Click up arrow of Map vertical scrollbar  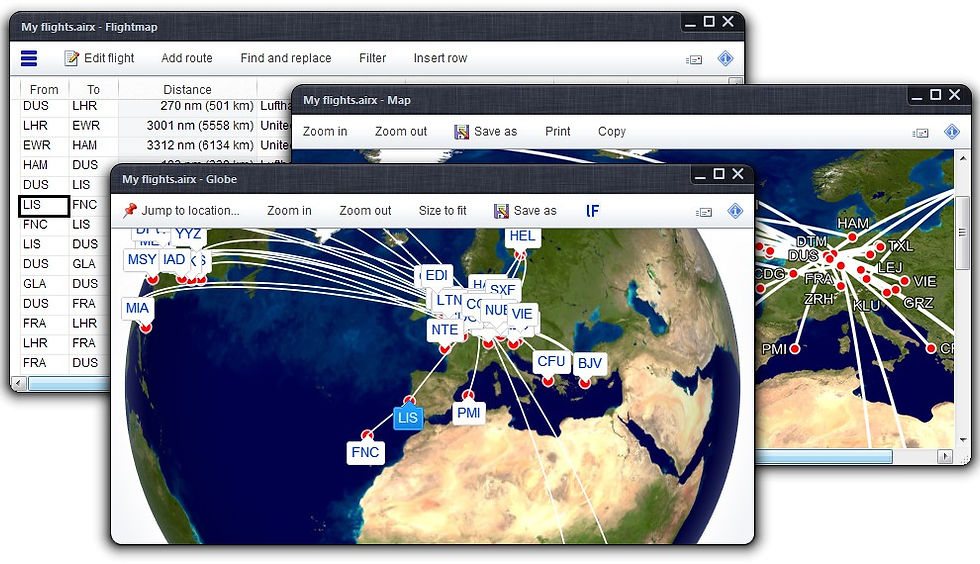962,159
